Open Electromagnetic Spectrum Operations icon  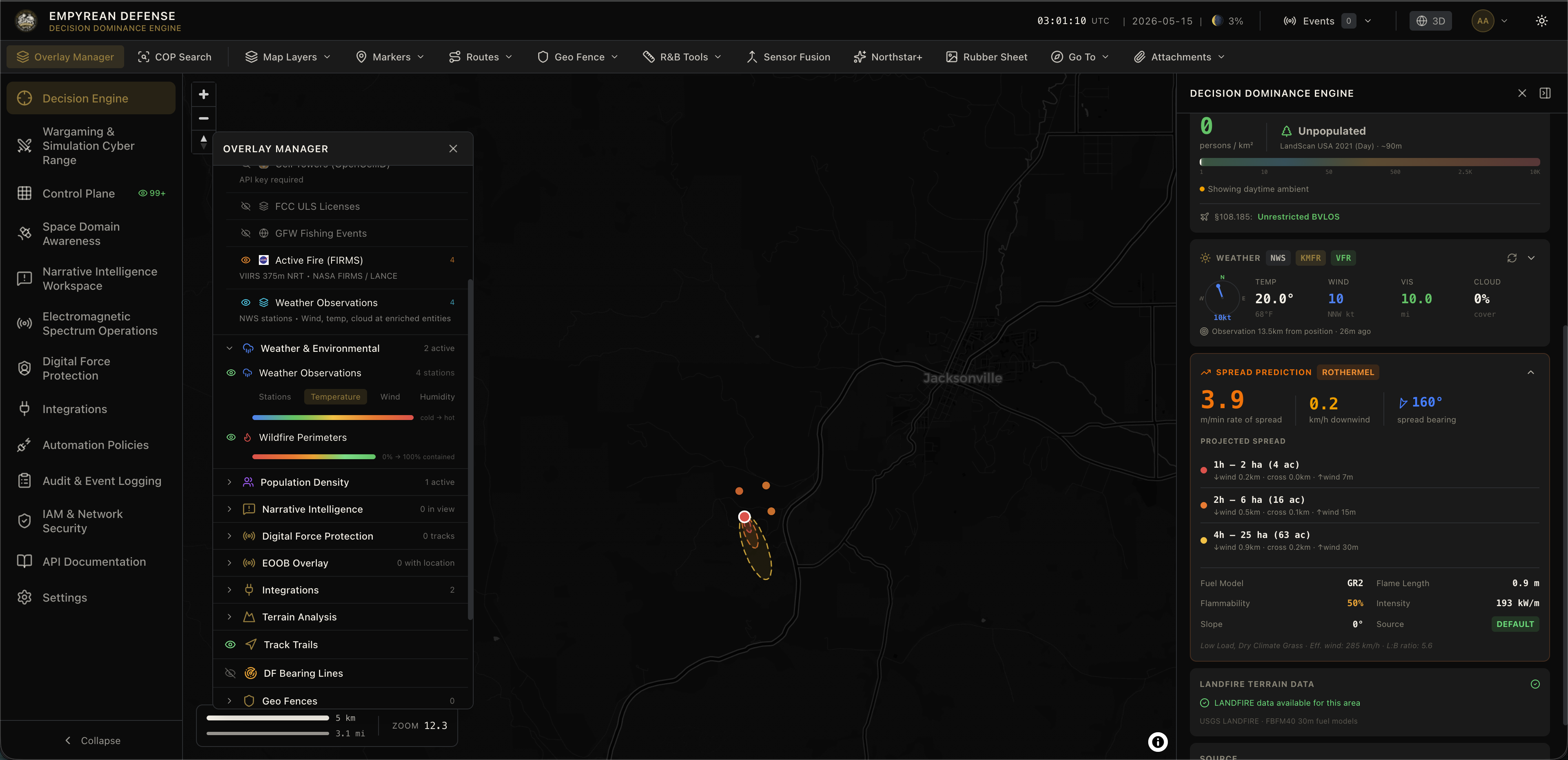coord(24,324)
